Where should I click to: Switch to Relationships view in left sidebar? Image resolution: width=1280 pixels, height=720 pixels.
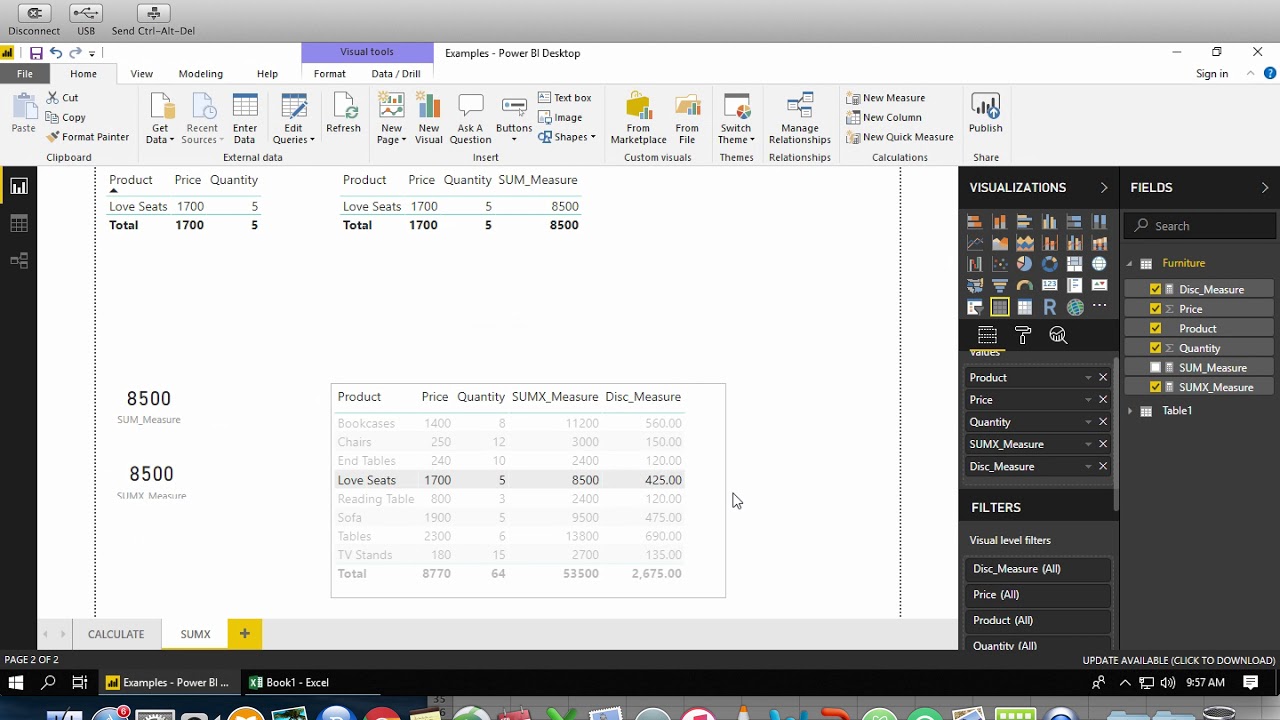point(18,261)
